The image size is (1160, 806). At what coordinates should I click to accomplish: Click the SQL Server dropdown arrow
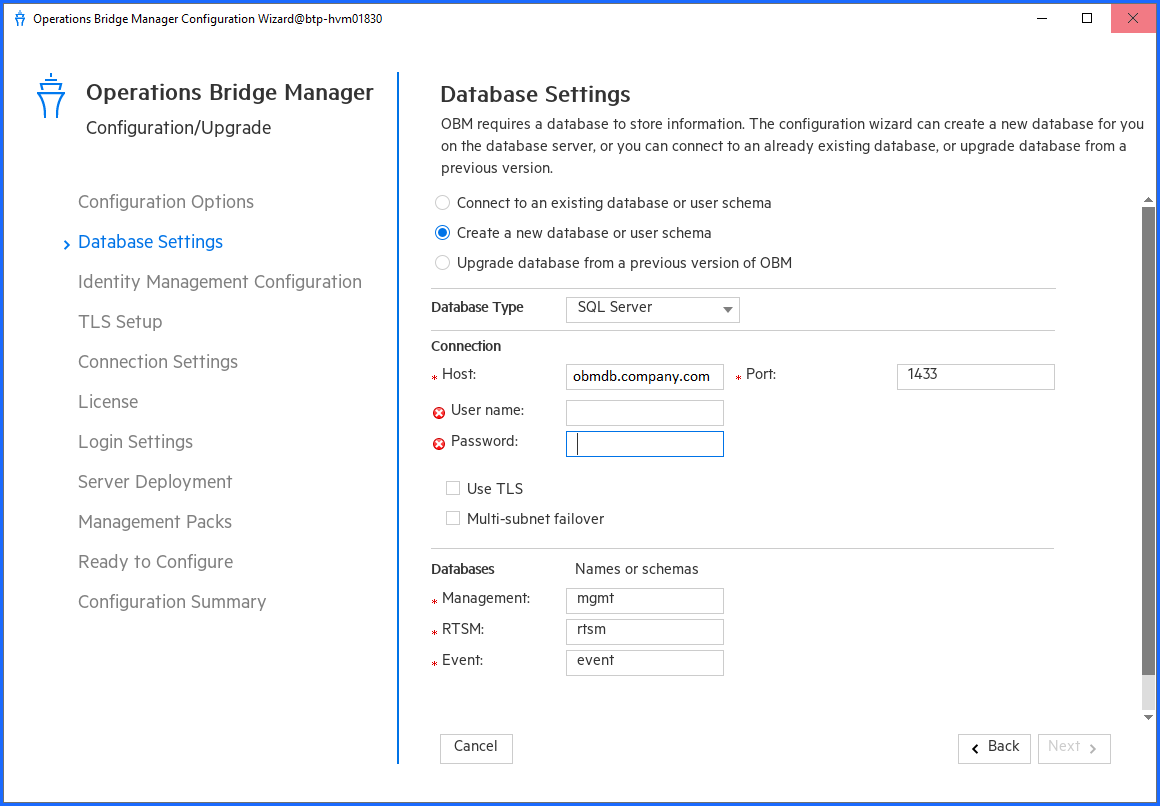pyautogui.click(x=727, y=309)
